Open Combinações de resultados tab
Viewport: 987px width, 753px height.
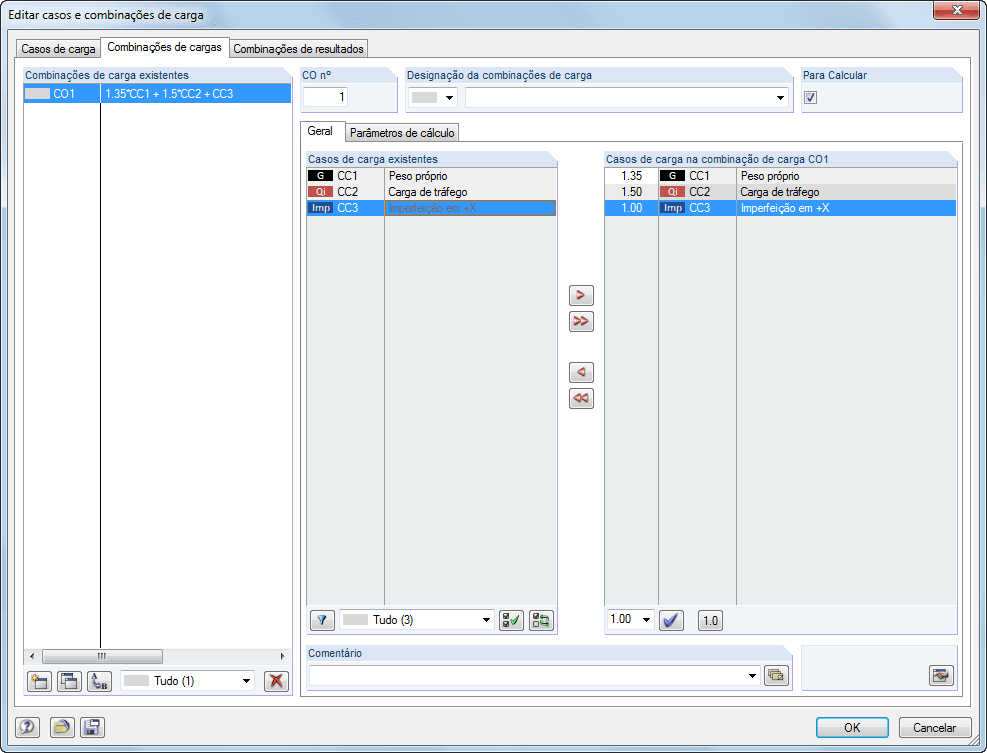(x=298, y=48)
